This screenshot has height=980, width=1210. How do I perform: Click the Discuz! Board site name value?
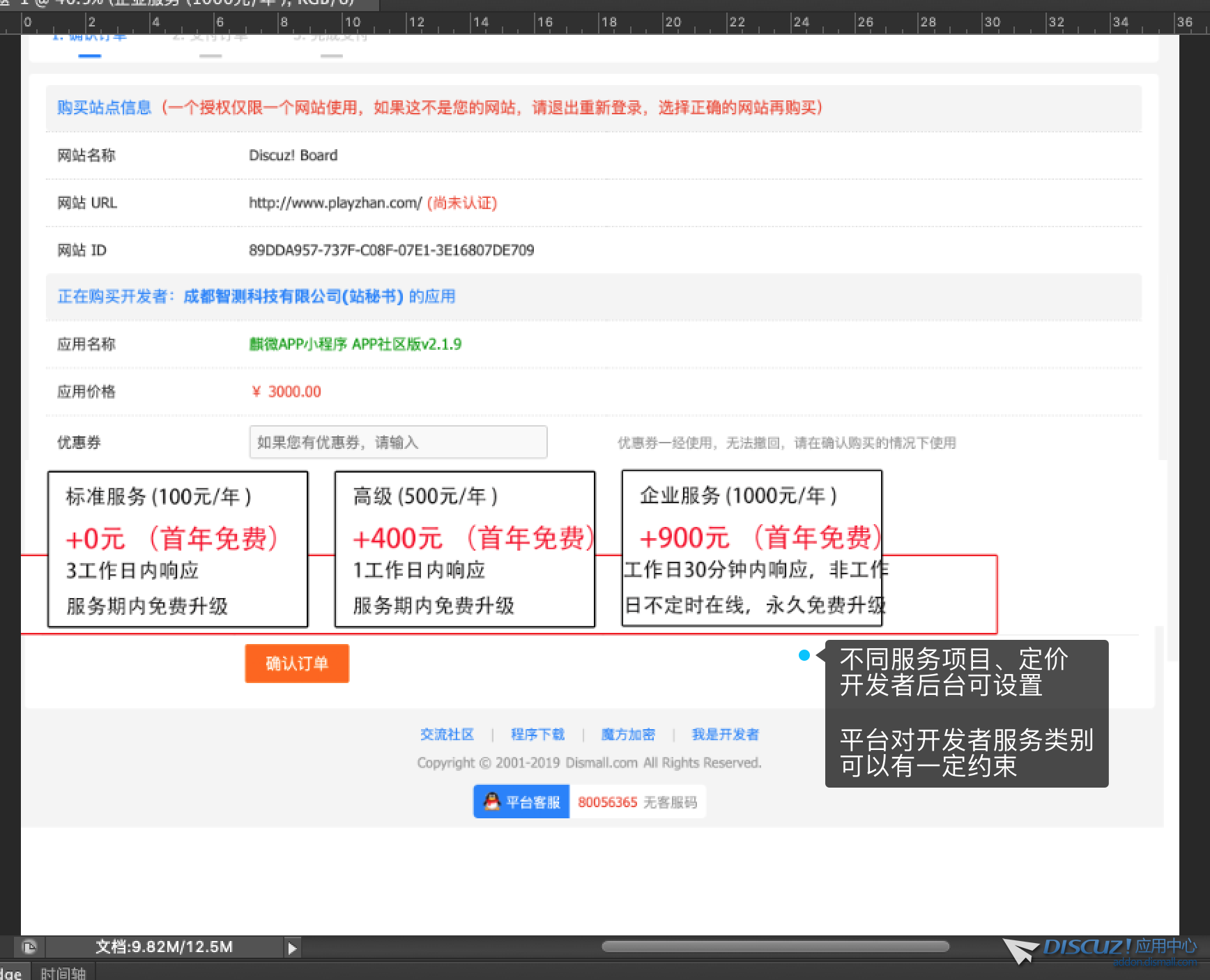[x=293, y=155]
